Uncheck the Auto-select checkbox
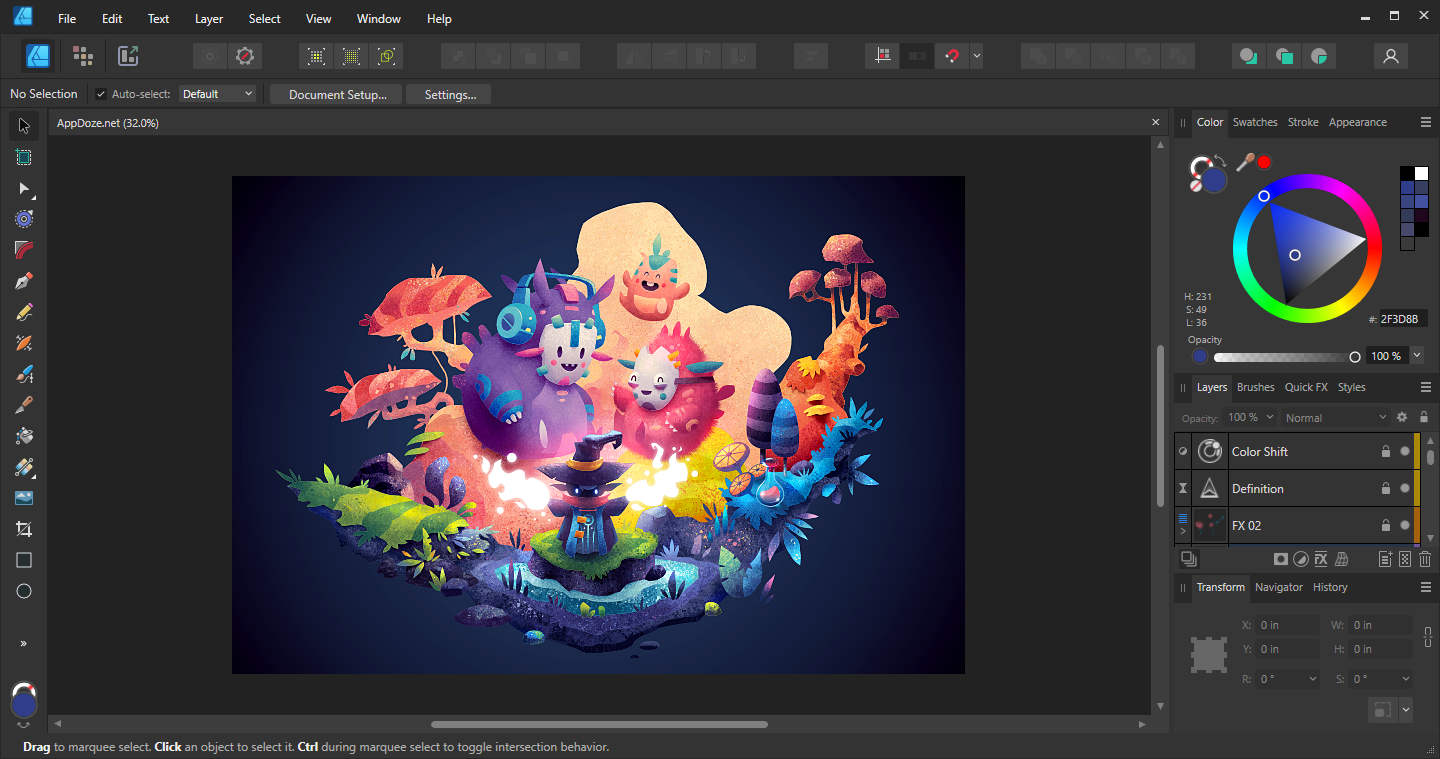The image size is (1440, 759). pyautogui.click(x=100, y=93)
